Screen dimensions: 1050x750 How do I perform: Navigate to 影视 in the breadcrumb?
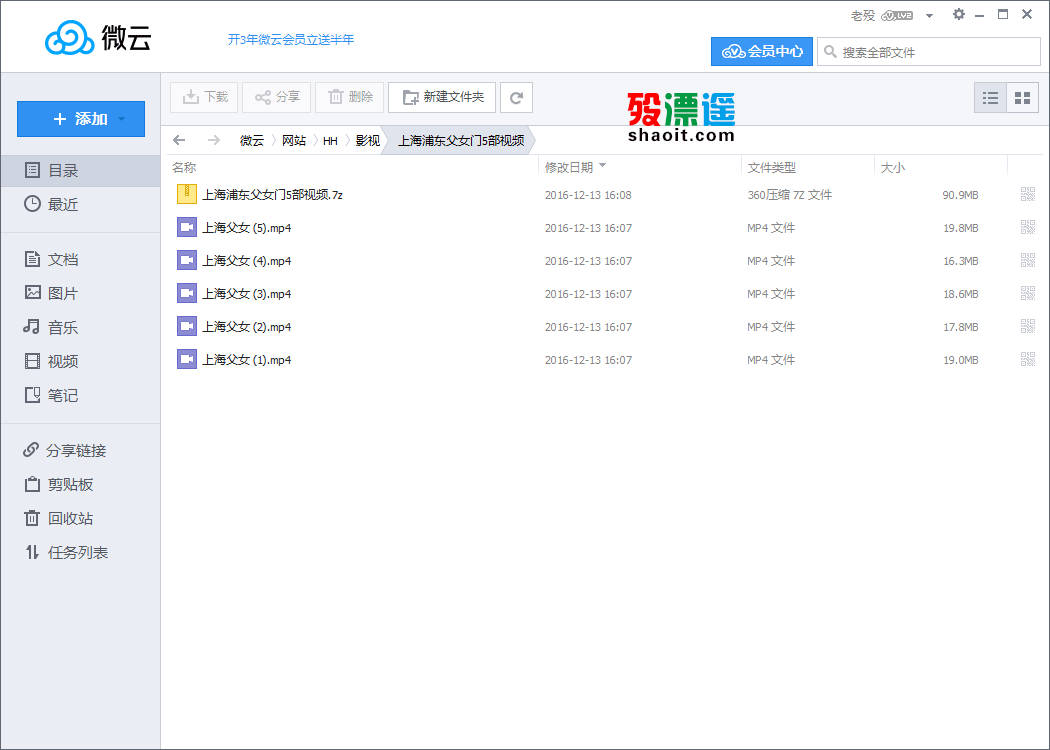tap(368, 141)
